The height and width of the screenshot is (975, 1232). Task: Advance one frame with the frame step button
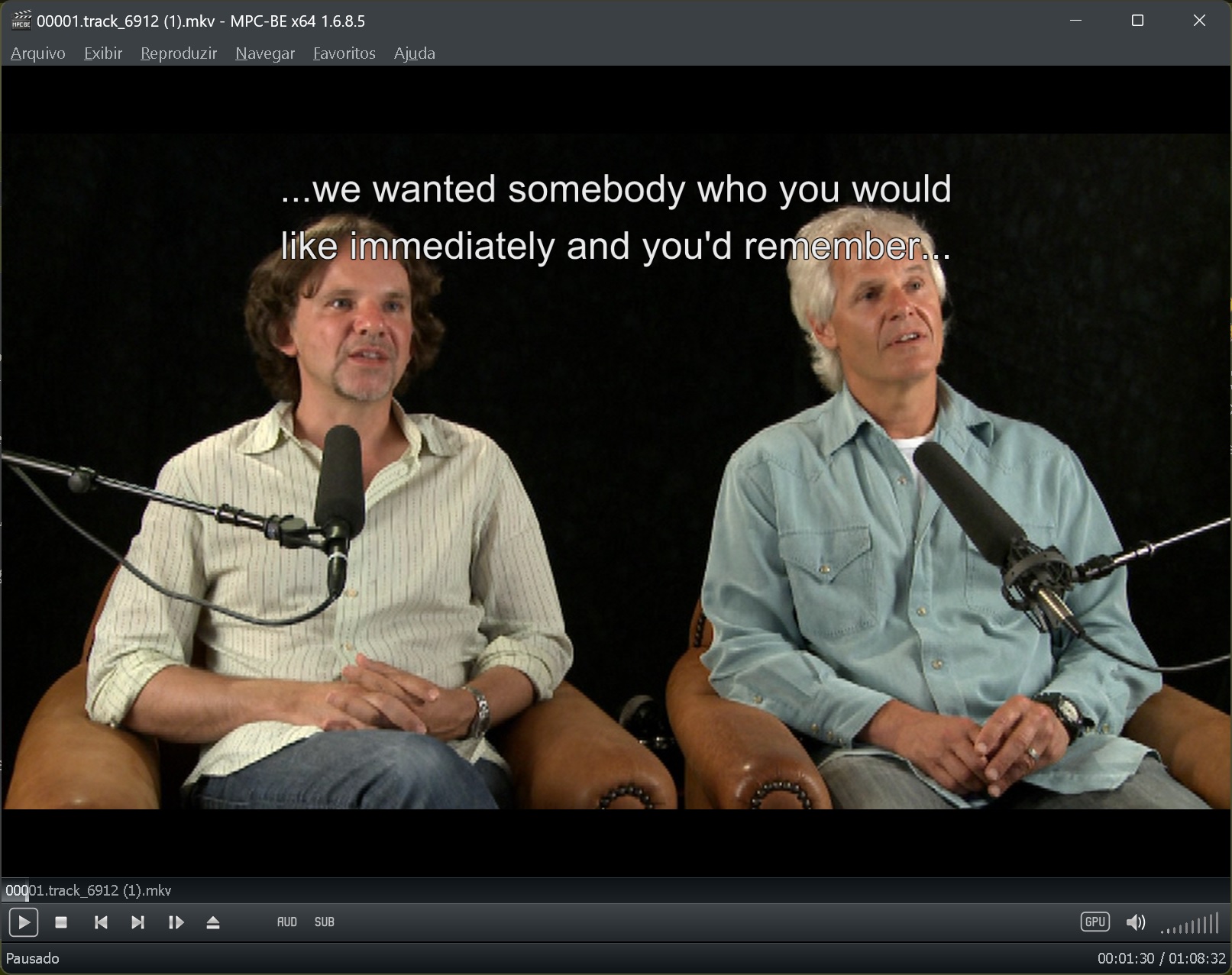176,922
